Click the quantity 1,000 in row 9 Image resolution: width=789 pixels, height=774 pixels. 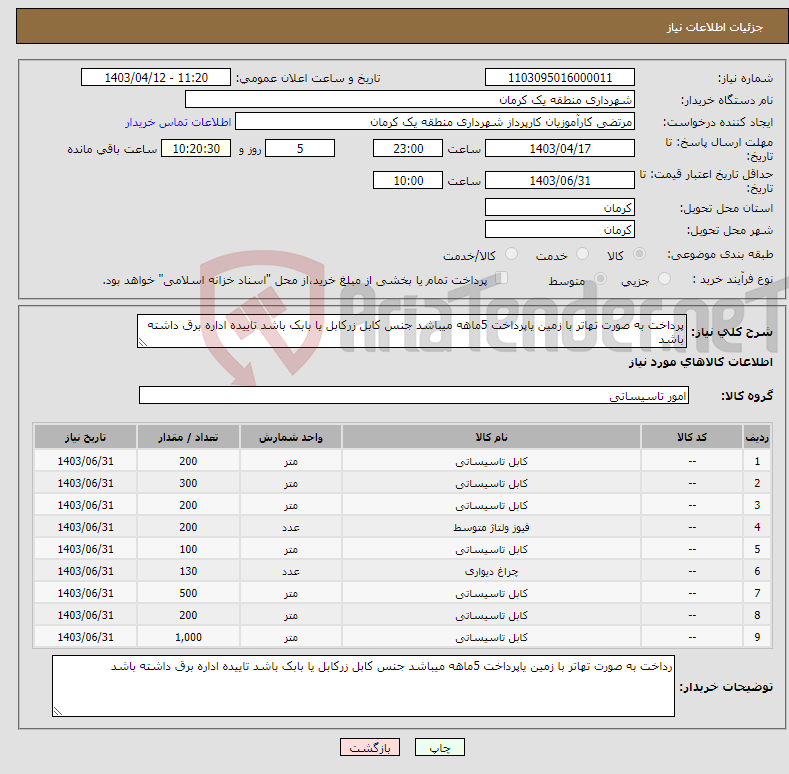pyautogui.click(x=188, y=637)
